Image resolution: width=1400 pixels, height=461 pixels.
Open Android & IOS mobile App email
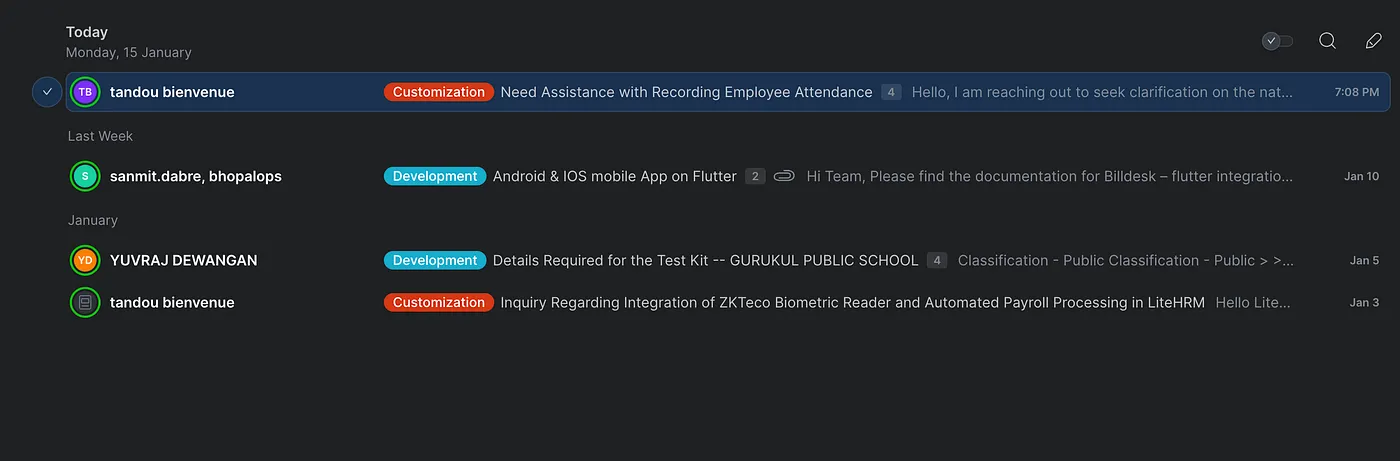click(x=614, y=176)
